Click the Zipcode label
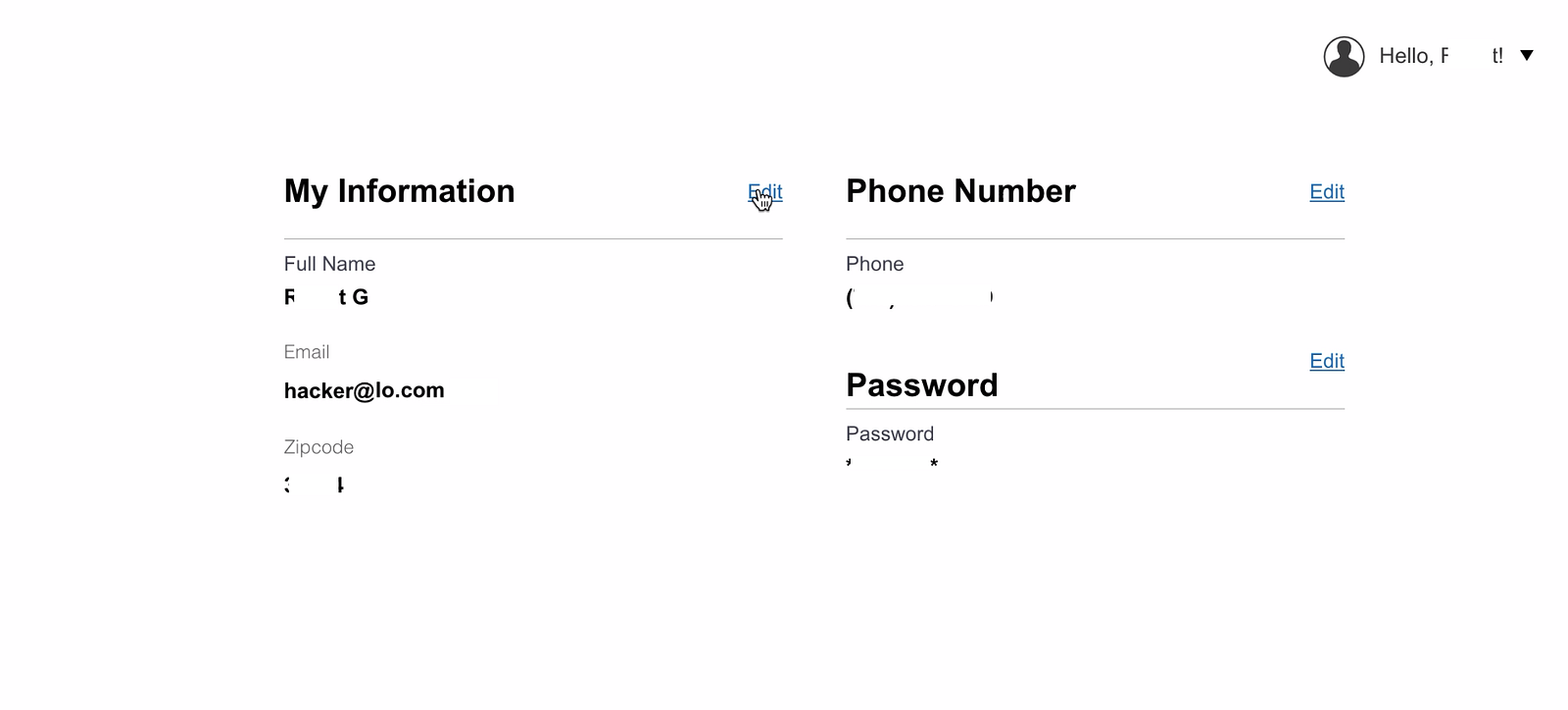Image resolution: width=1568 pixels, height=710 pixels. click(318, 447)
